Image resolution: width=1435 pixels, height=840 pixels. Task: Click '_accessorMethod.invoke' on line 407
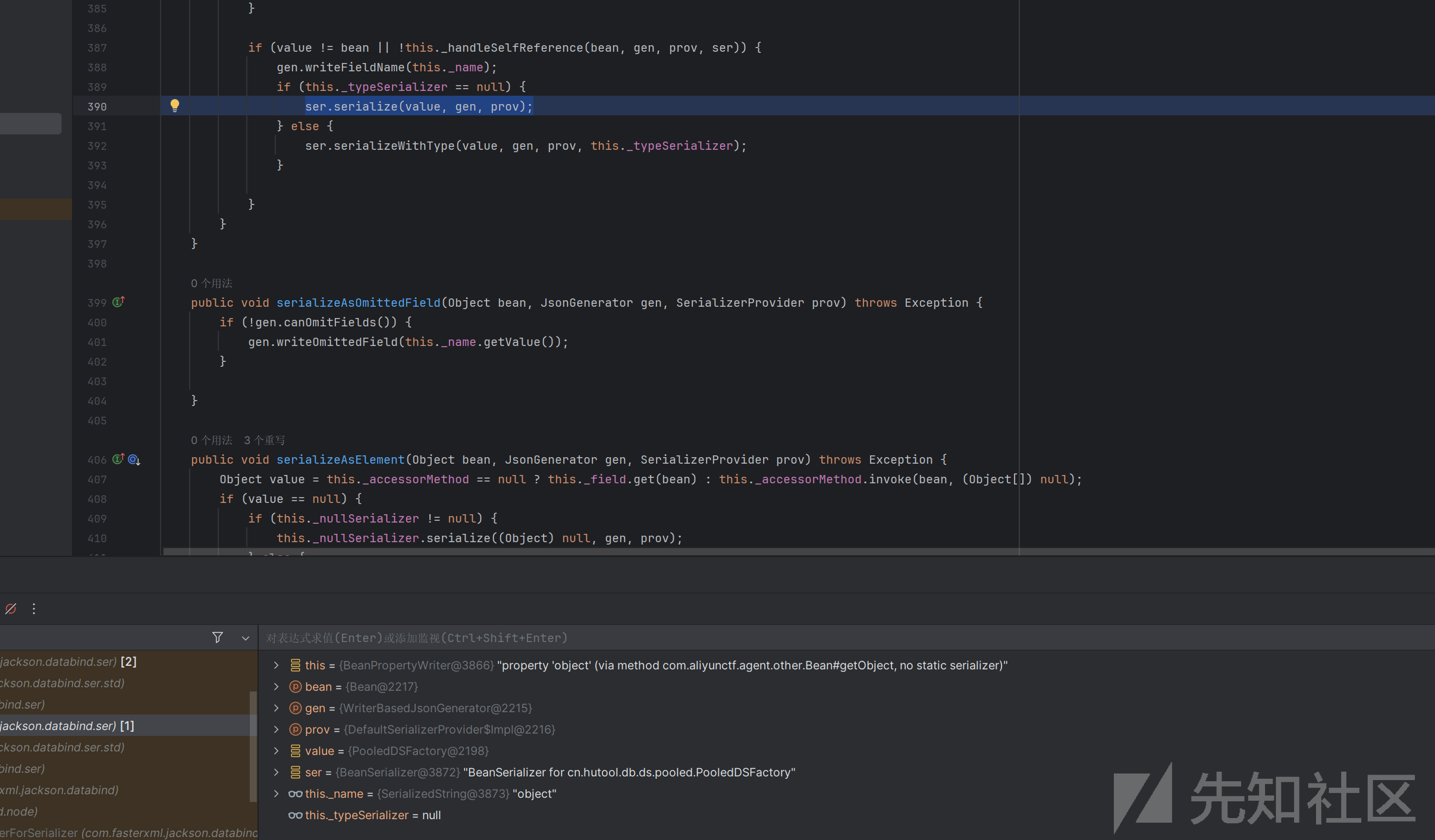(833, 479)
